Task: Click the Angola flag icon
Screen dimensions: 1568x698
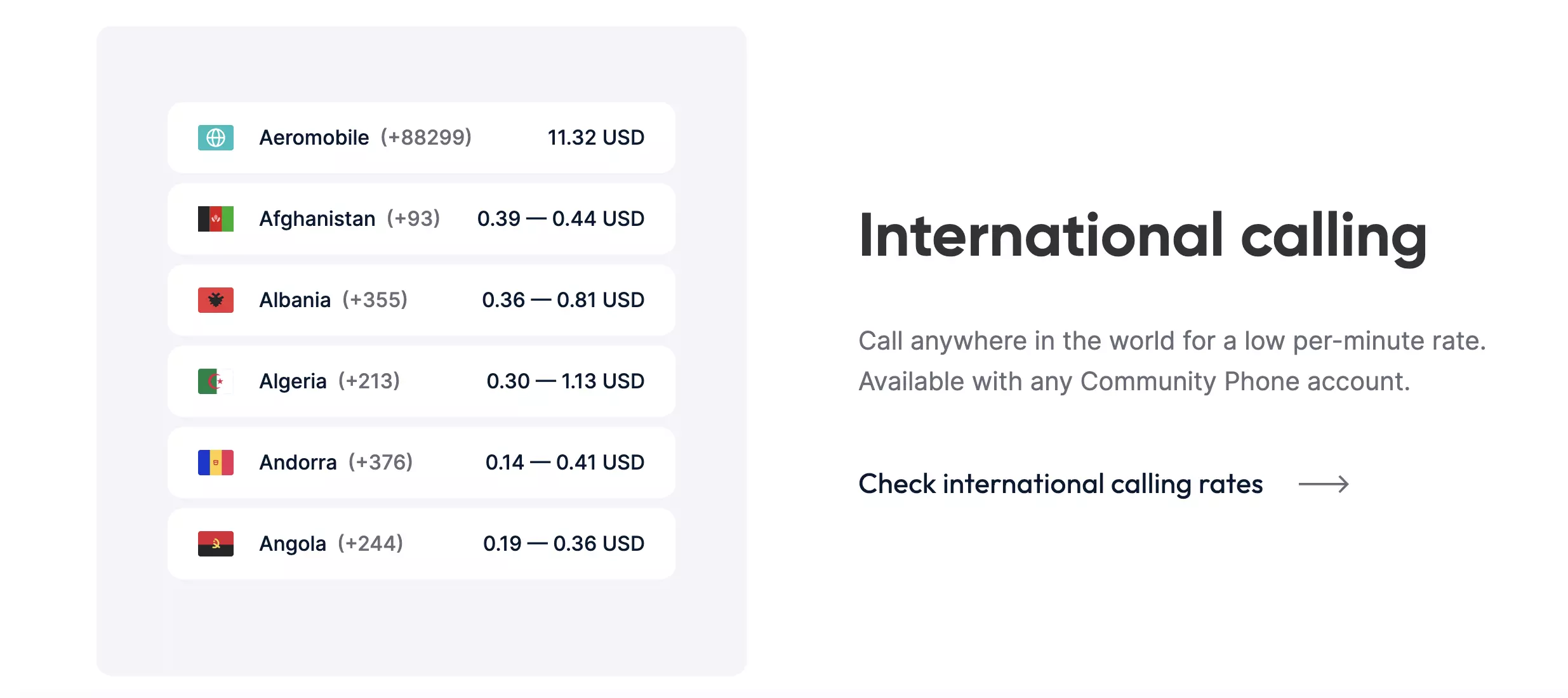Action: point(216,544)
